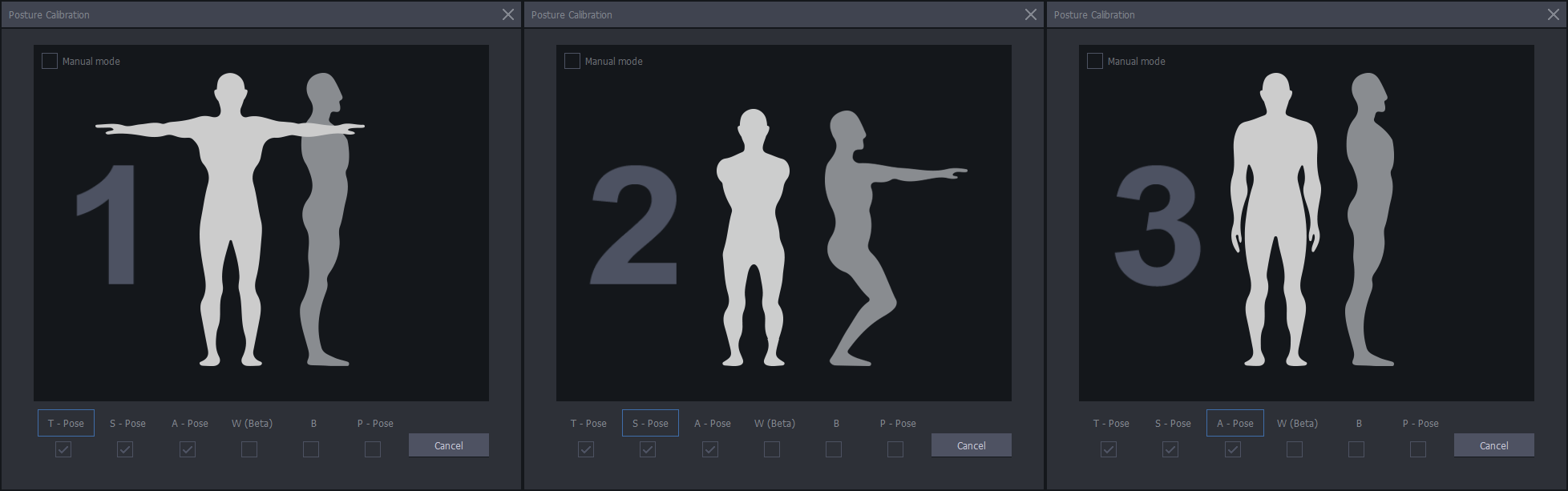Screen dimensions: 1568x491
Task: Cancel calibration in the step 1 dialog
Action: 449,445
